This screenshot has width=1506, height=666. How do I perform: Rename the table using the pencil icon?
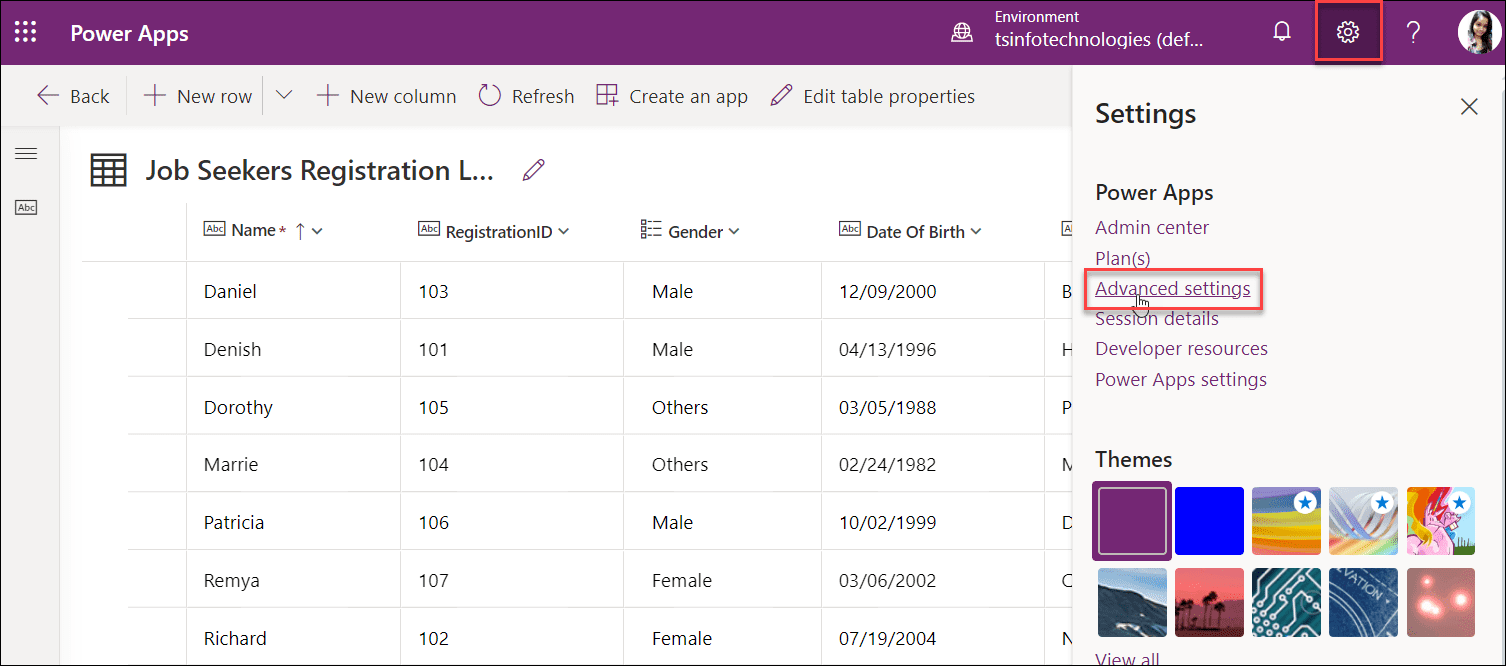(533, 169)
